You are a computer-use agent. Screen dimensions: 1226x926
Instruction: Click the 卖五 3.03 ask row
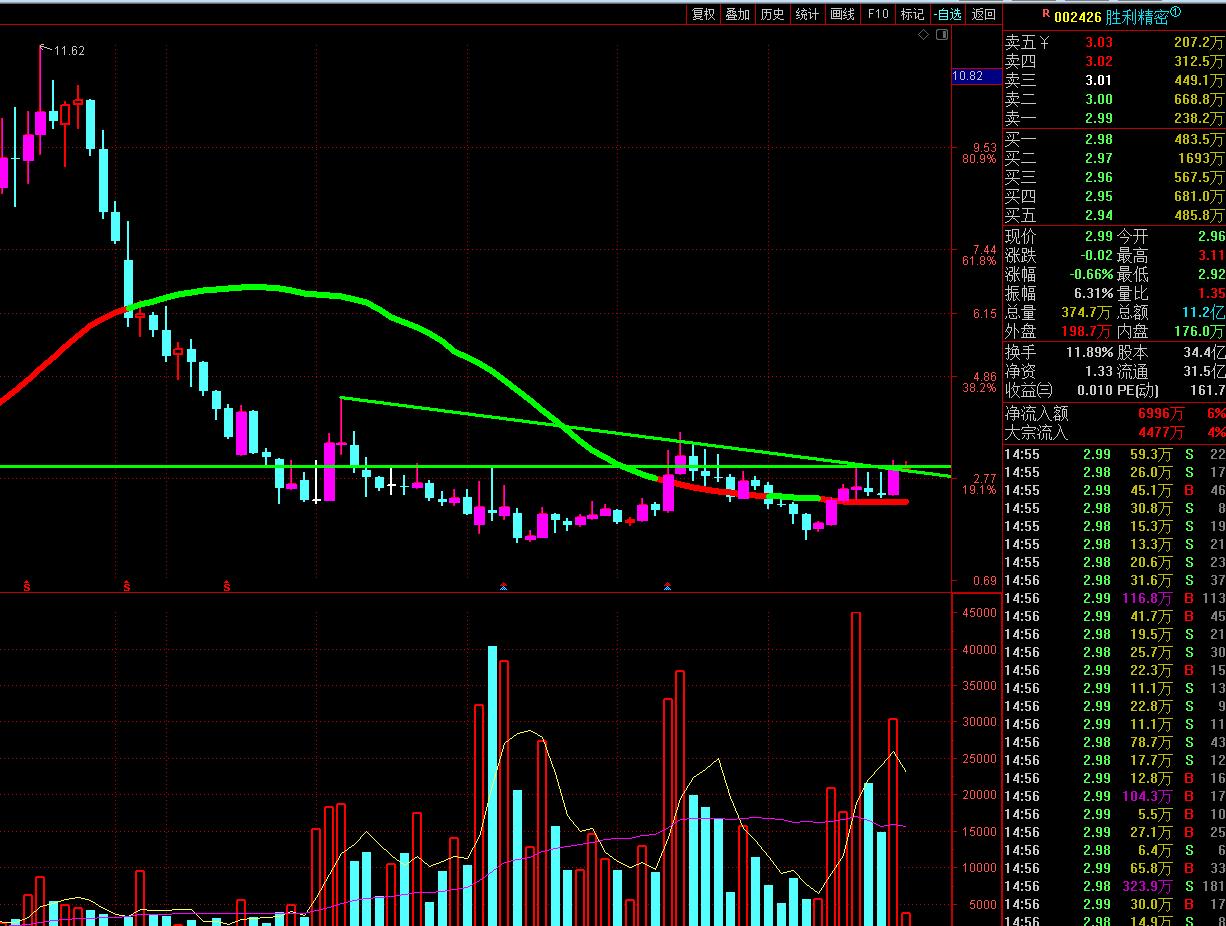[1114, 42]
